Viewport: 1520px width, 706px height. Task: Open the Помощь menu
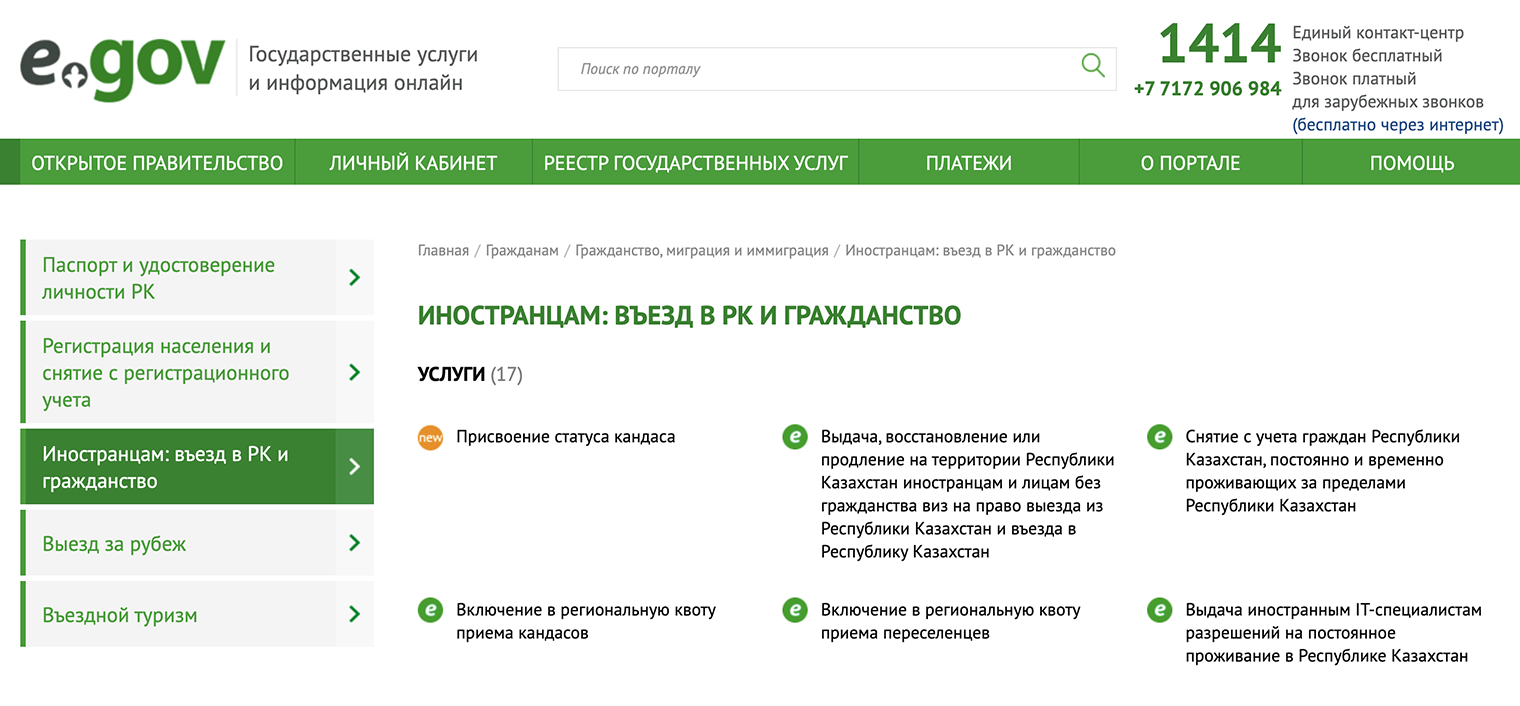(1411, 163)
